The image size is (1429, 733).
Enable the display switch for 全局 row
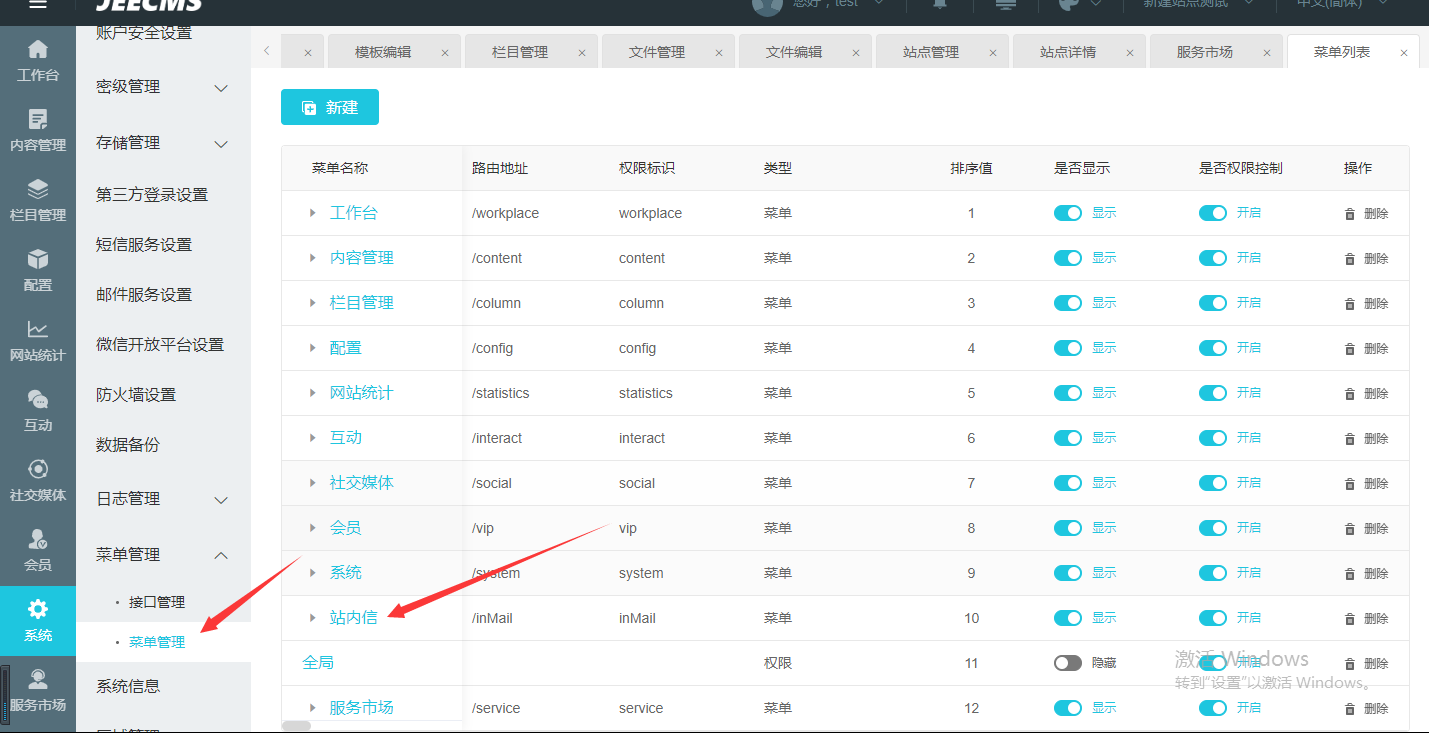1068,663
